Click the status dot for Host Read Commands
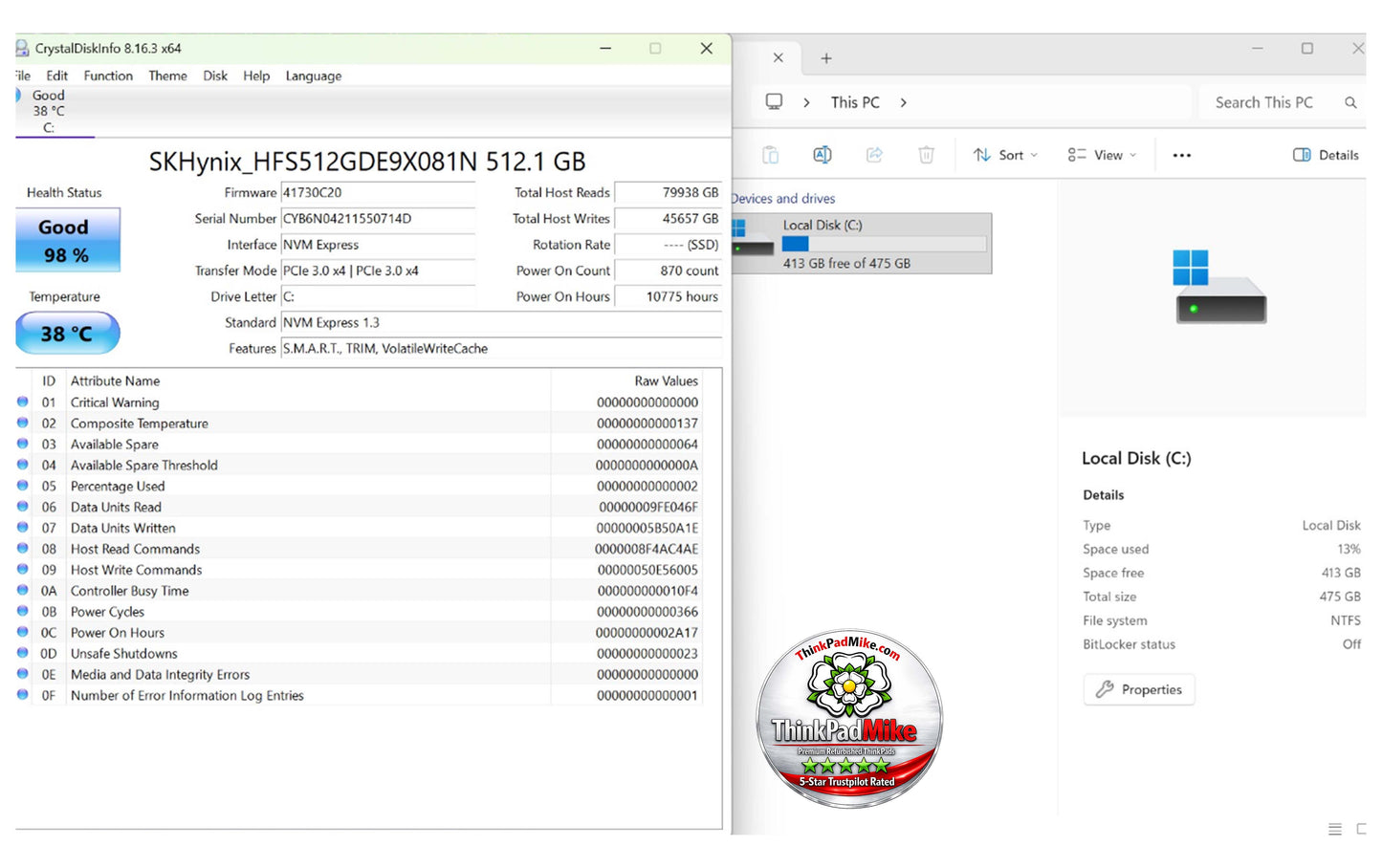Viewport: 1382px width, 868px height. tap(23, 548)
